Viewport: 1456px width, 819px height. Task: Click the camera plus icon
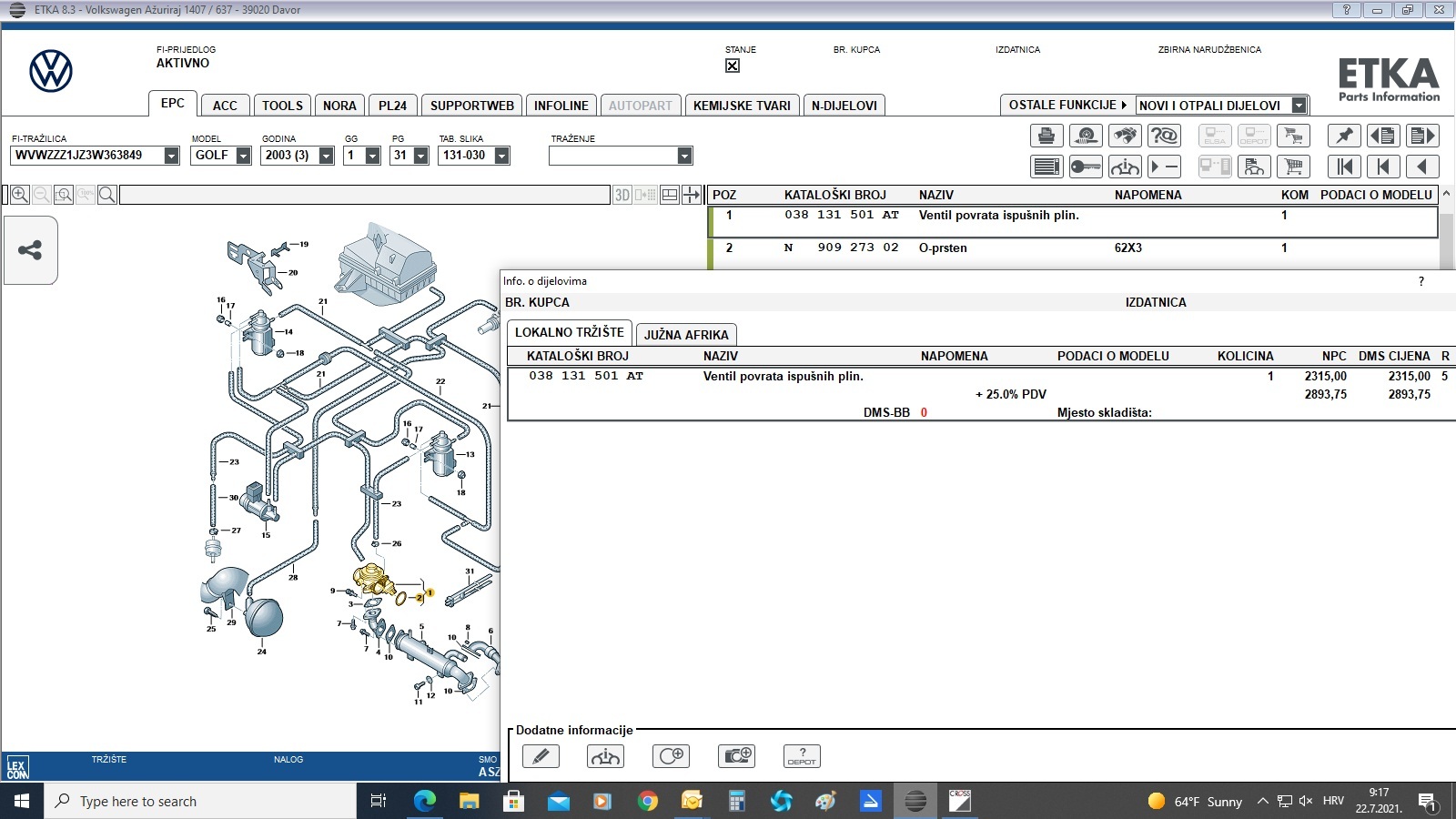click(736, 756)
